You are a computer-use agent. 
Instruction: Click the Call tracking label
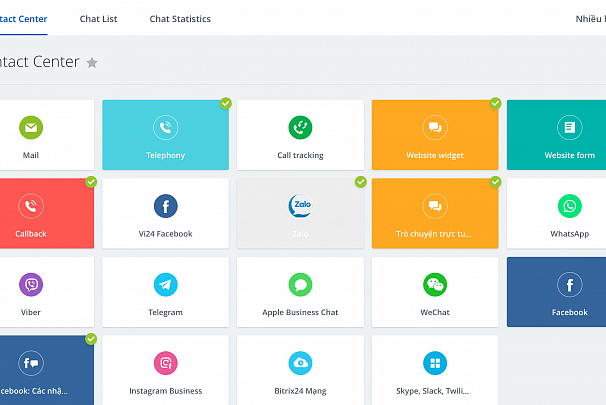[x=300, y=155]
